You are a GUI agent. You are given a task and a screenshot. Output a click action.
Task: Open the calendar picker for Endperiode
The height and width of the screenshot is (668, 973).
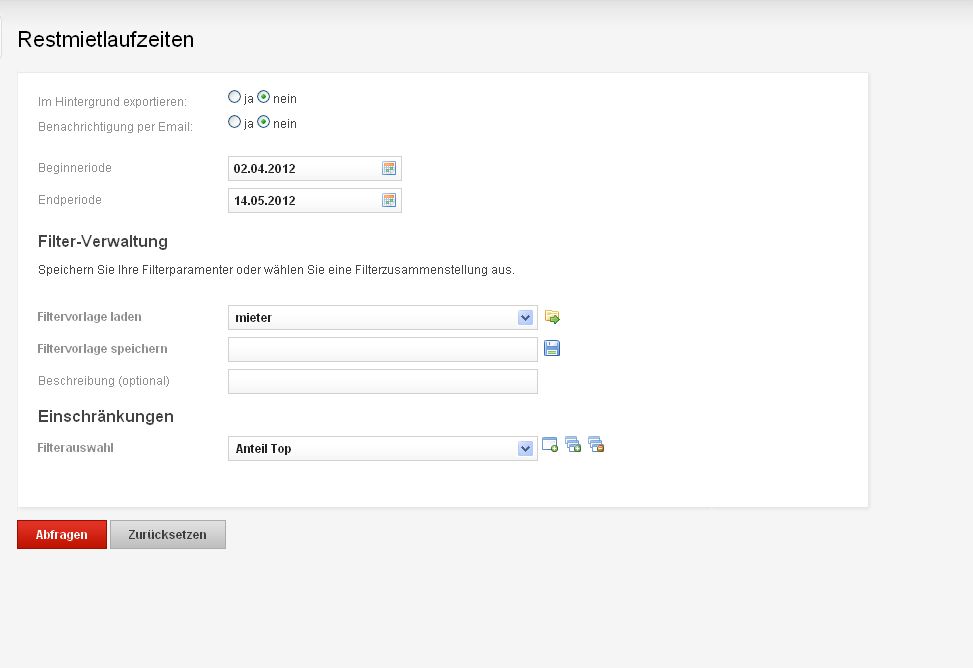tap(389, 200)
